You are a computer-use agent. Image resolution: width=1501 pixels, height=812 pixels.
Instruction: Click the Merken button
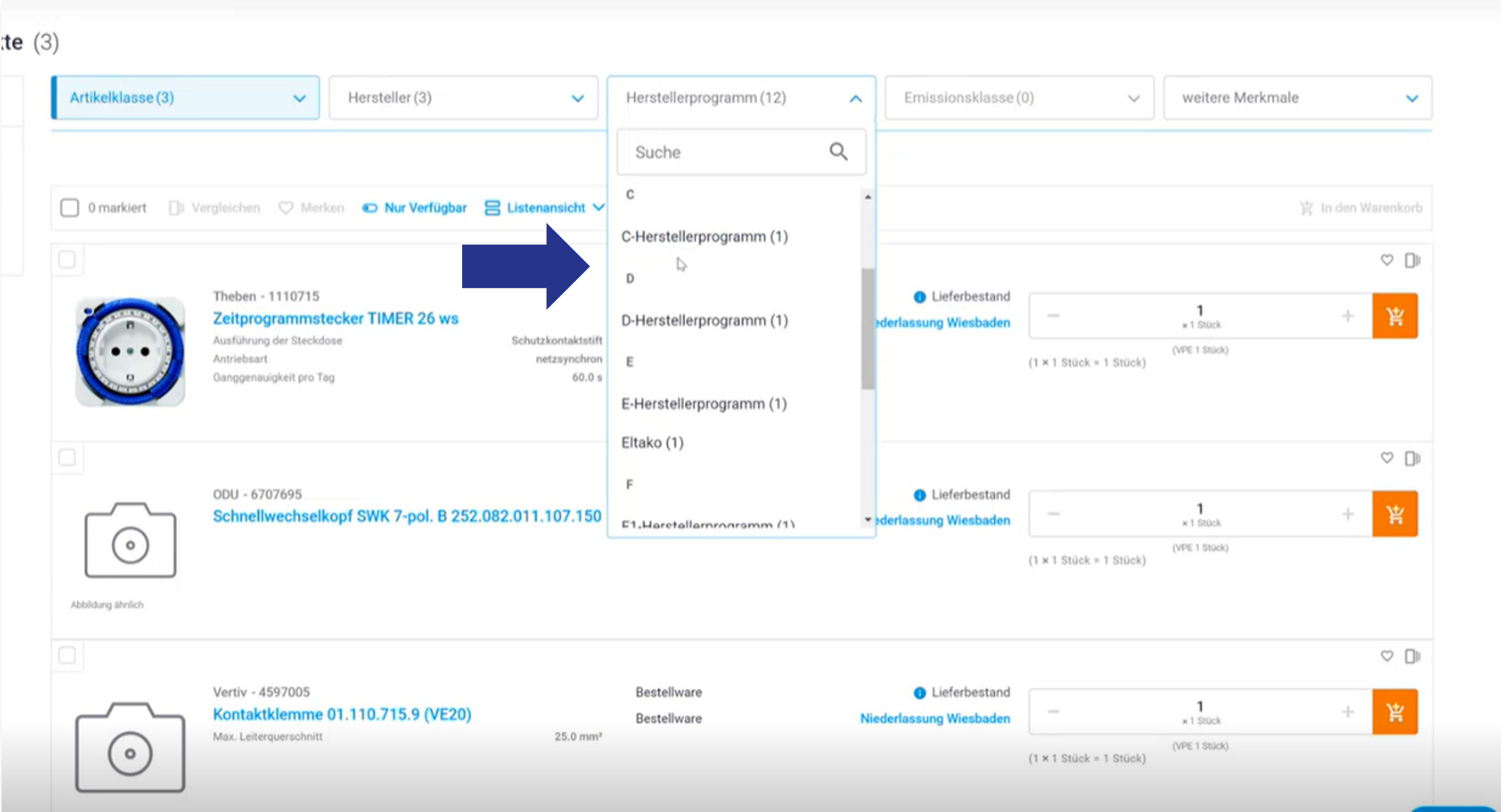311,208
